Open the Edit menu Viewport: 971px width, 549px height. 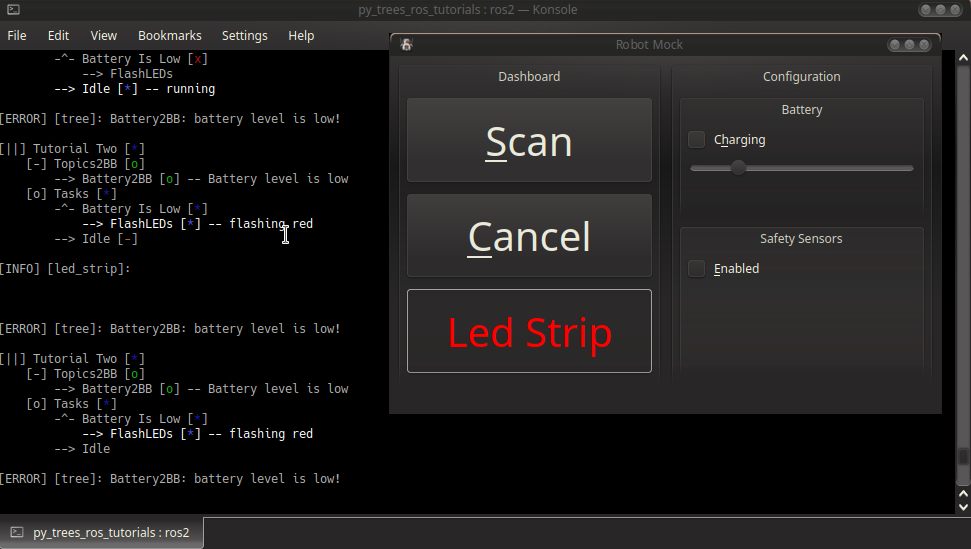point(58,36)
